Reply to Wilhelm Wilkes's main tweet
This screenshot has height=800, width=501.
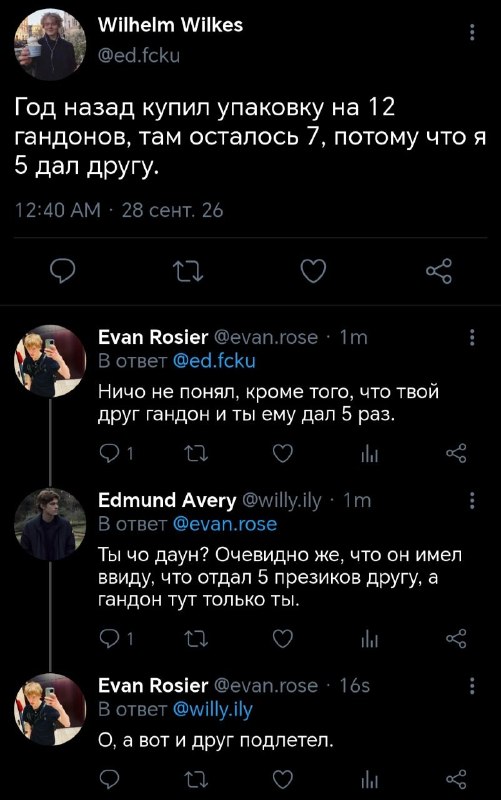tap(63, 271)
